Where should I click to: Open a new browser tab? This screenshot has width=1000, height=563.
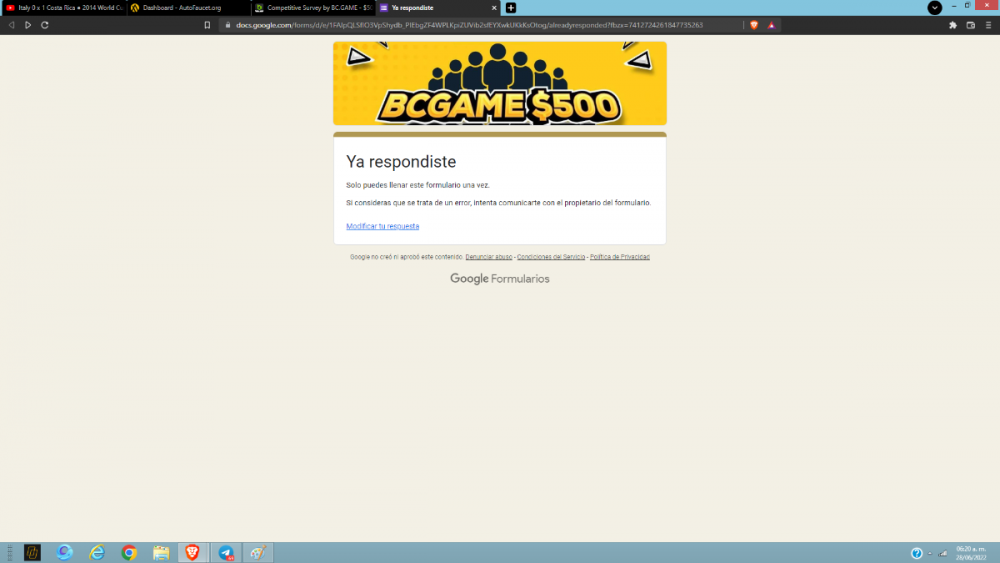(511, 7)
